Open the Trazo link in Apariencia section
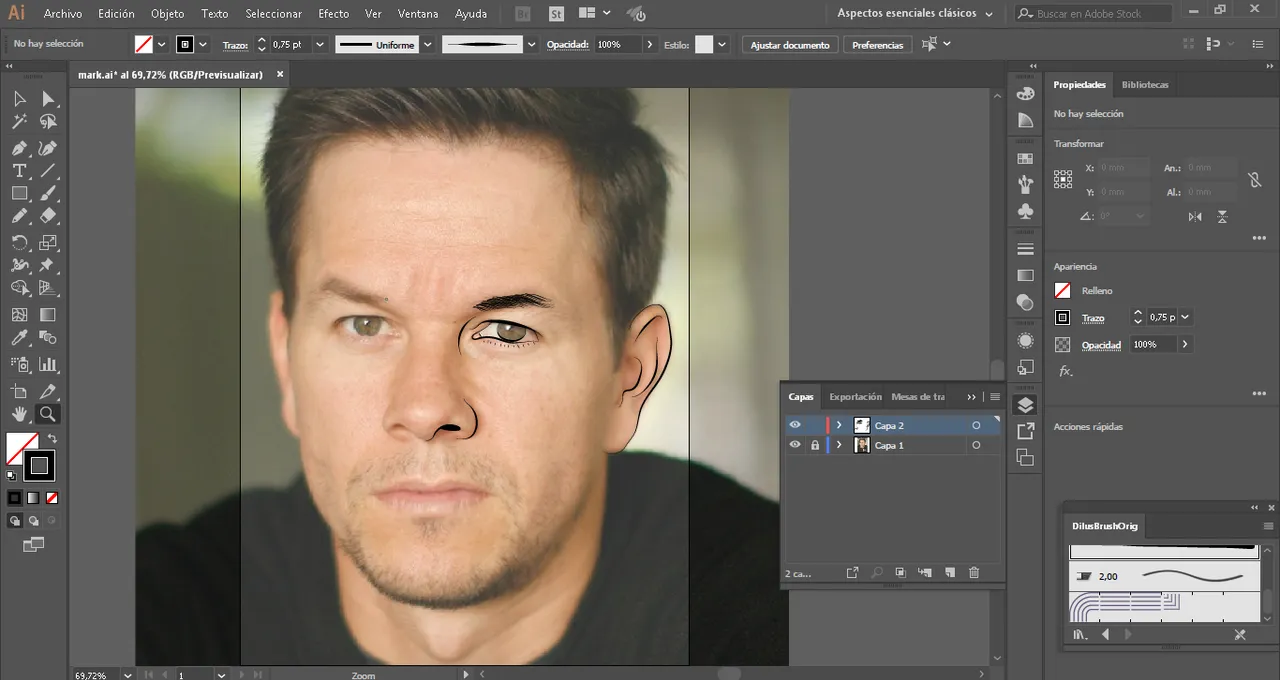Viewport: 1280px width, 680px height. tap(1093, 318)
